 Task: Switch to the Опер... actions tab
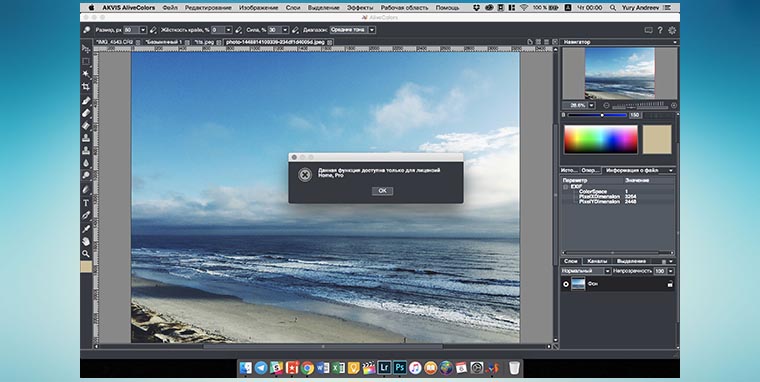pyautogui.click(x=590, y=171)
